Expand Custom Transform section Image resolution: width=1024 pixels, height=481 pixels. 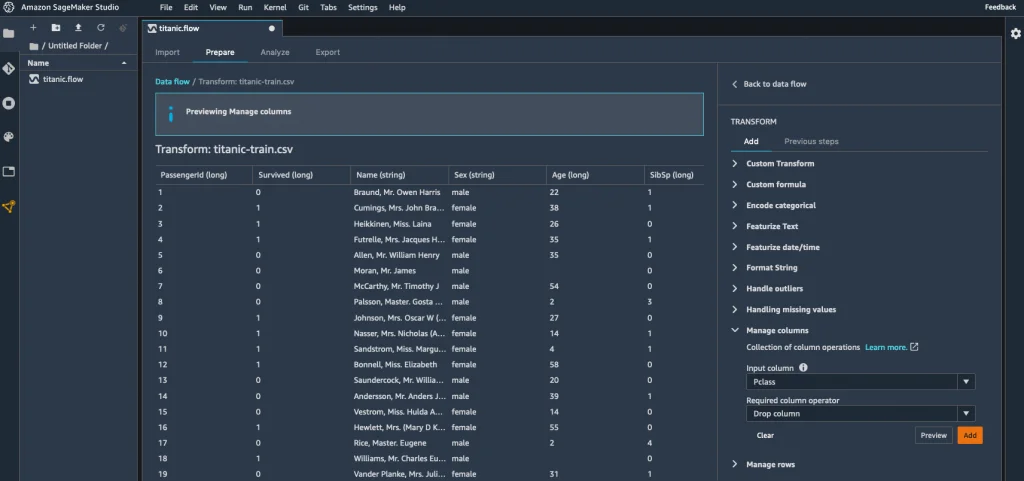click(780, 163)
